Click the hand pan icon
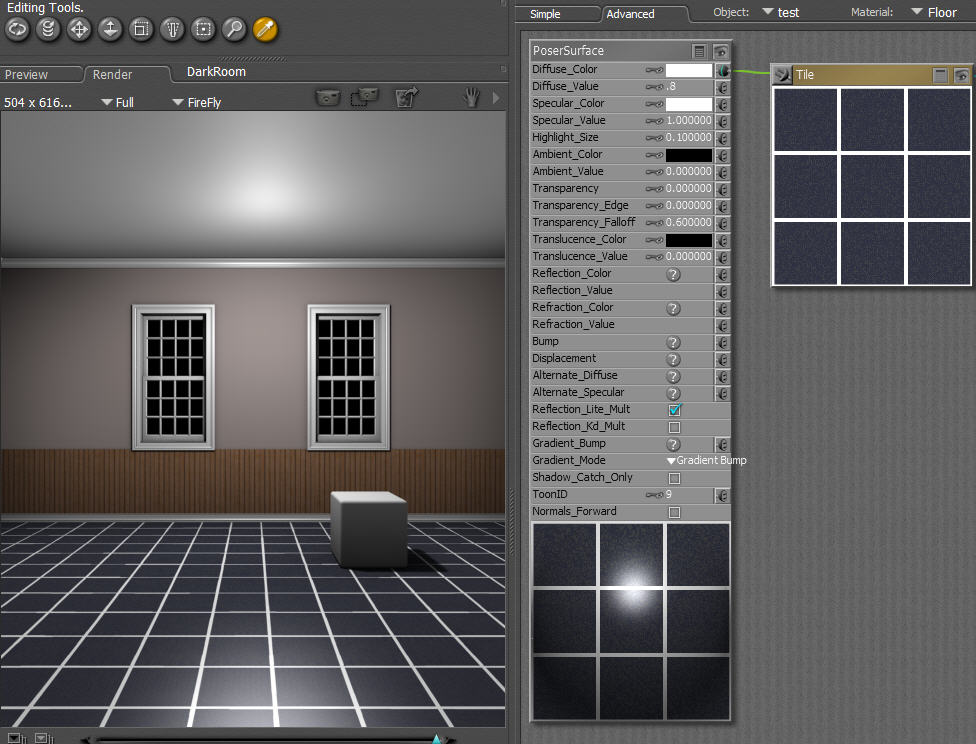This screenshot has width=976, height=744. coord(470,98)
